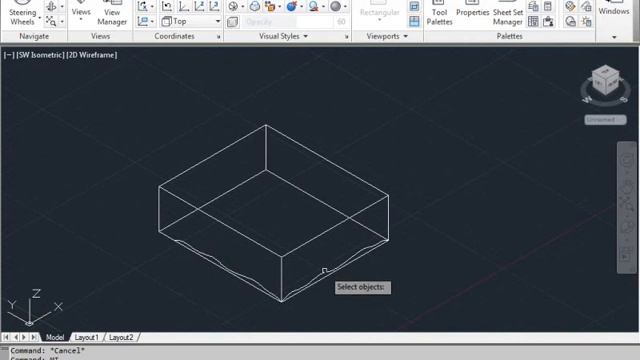Click the last-tab navigation arrow
This screenshot has width=640, height=360.
pos(33,337)
